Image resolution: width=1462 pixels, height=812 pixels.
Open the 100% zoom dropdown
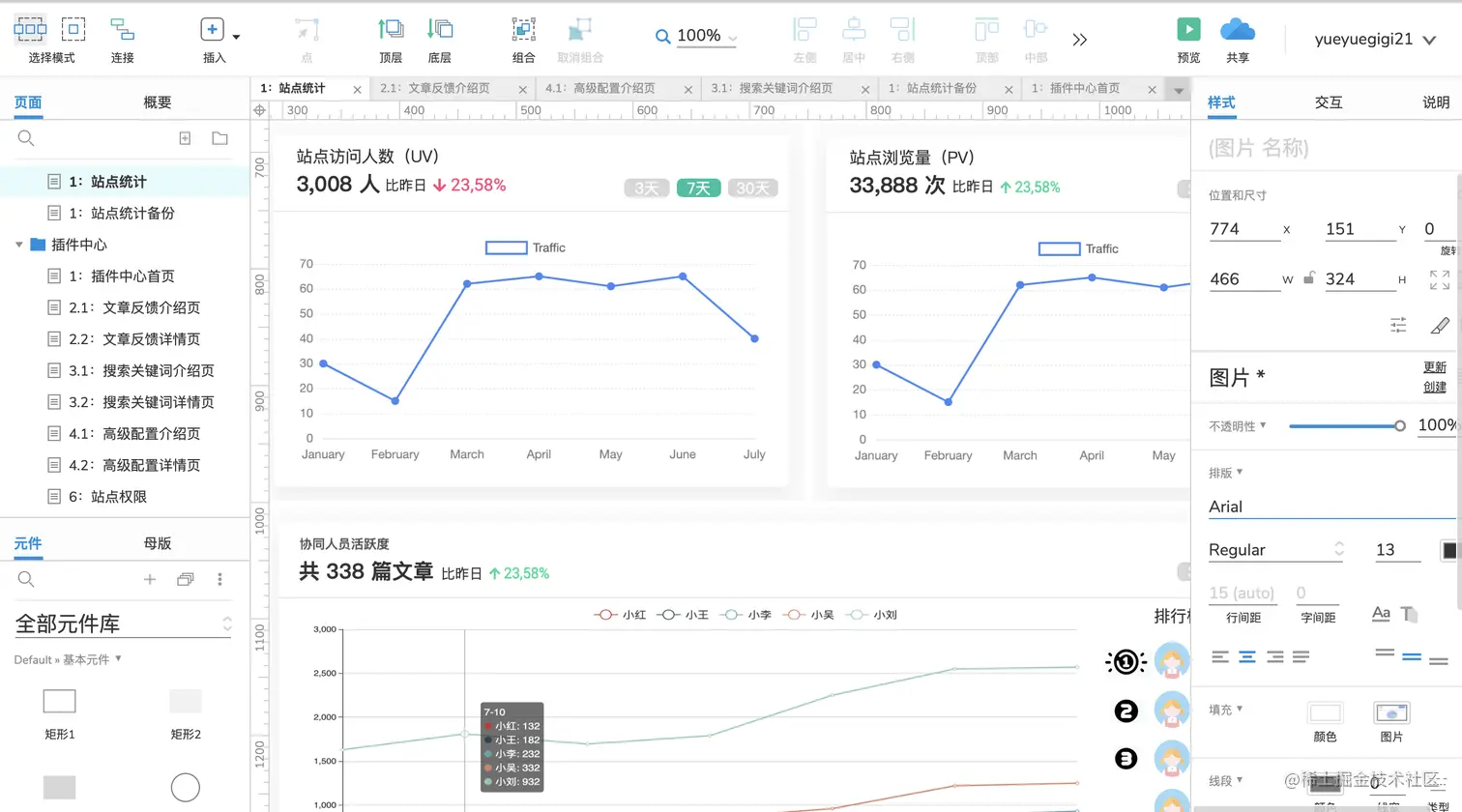733,39
